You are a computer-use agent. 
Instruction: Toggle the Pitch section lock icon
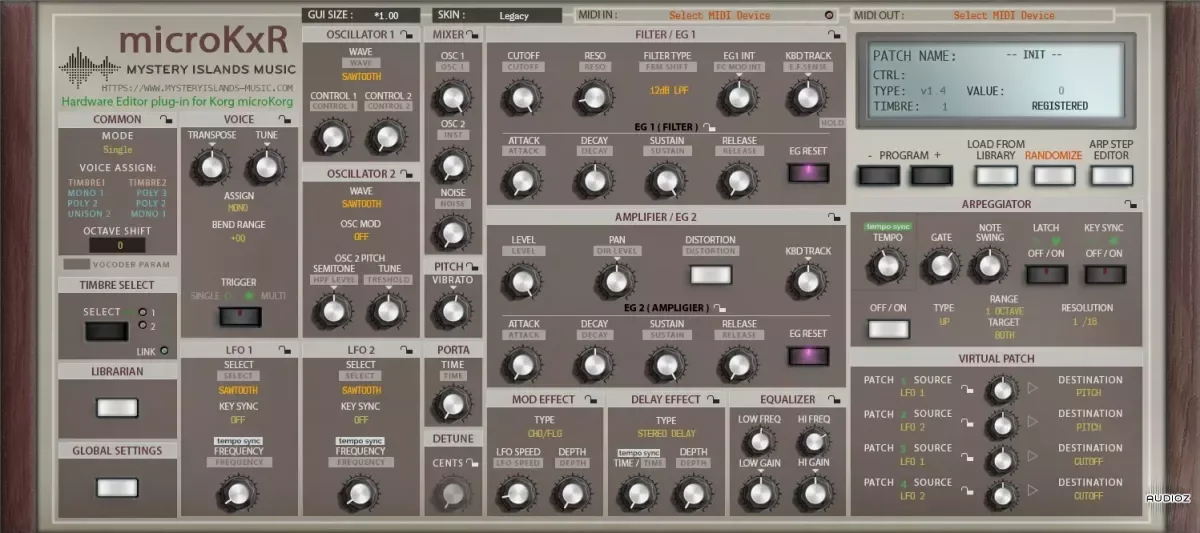471,266
